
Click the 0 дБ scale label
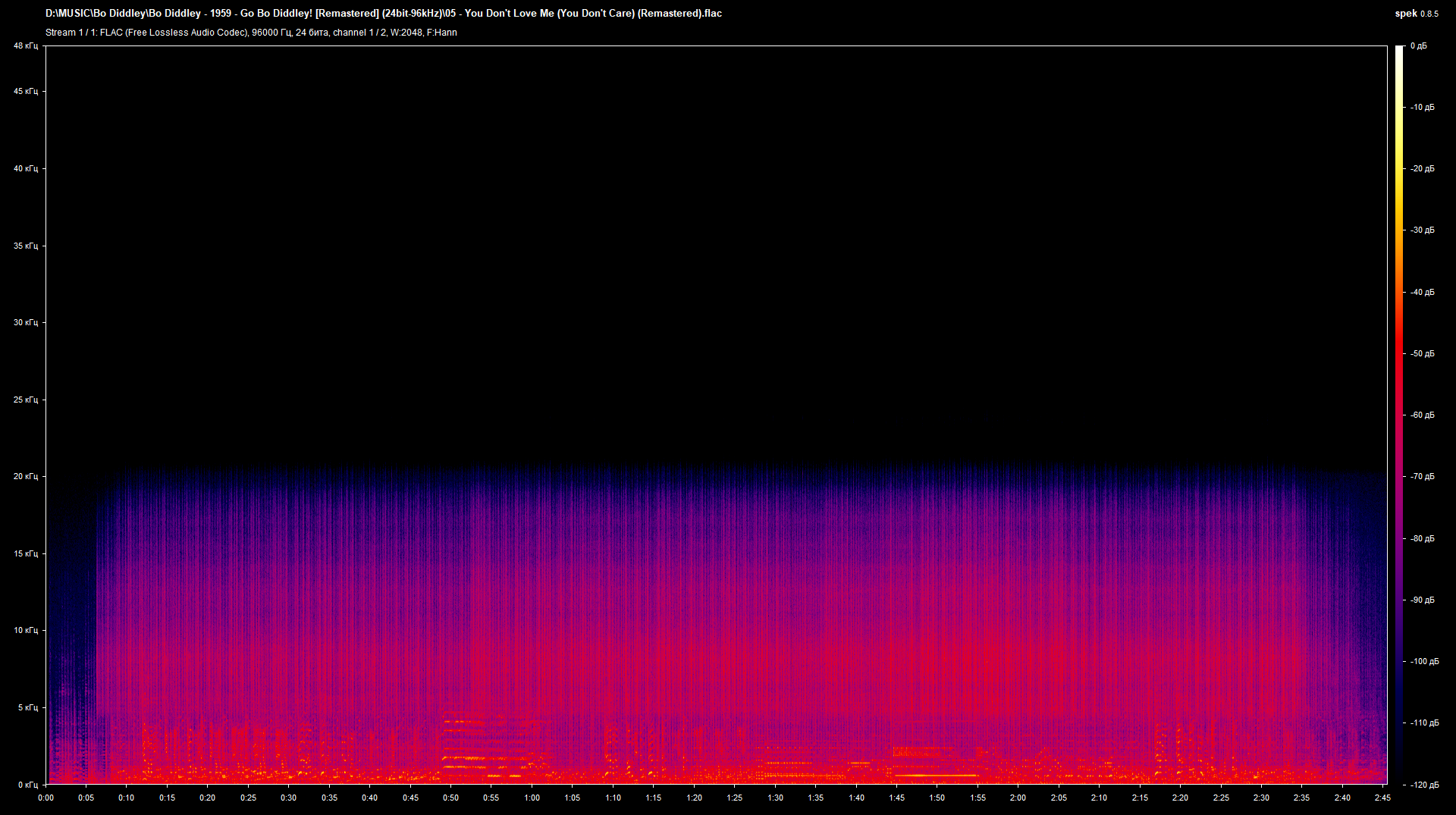click(1418, 46)
